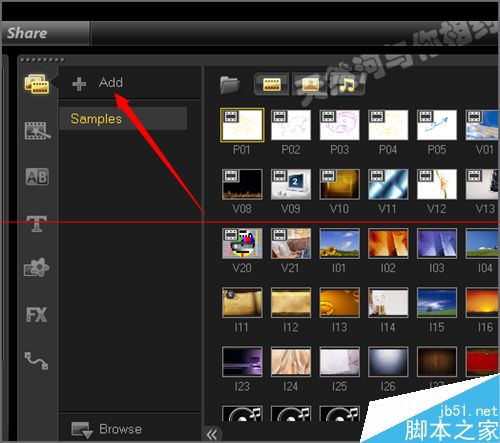Click the Add folder text button
The image size is (500, 443).
tap(111, 82)
